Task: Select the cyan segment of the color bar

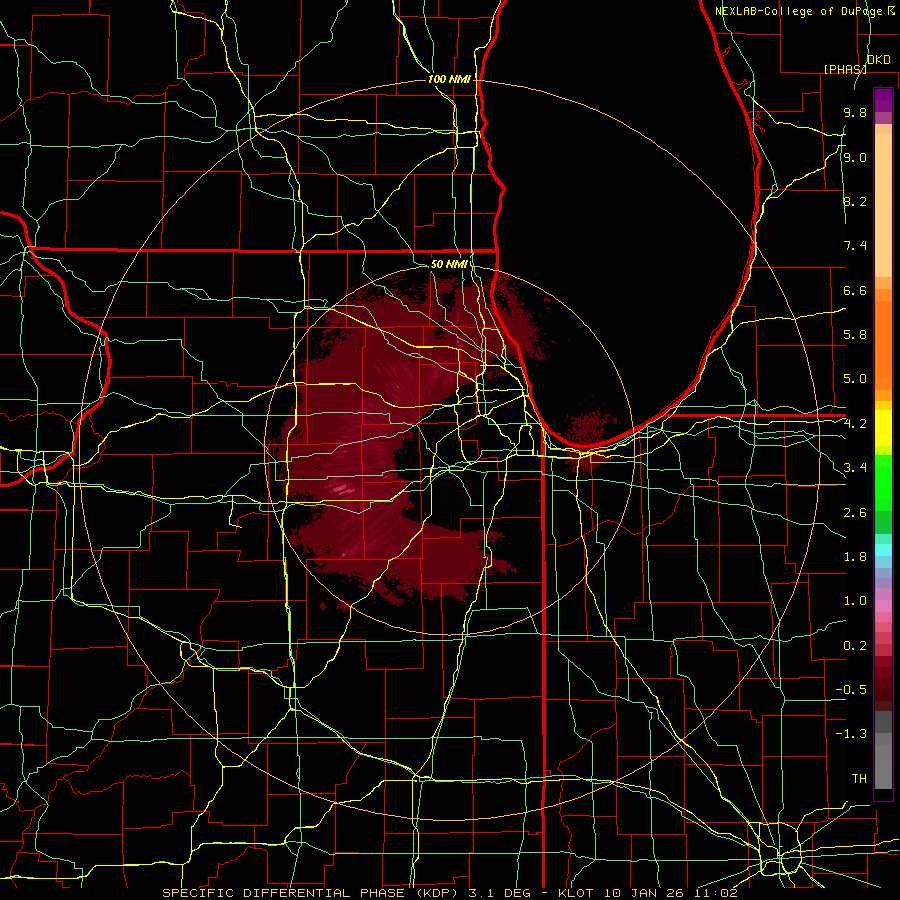Action: [x=883, y=550]
